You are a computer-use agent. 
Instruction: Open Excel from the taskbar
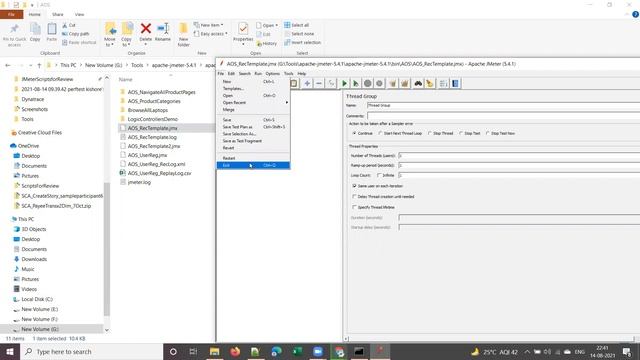tap(297, 351)
